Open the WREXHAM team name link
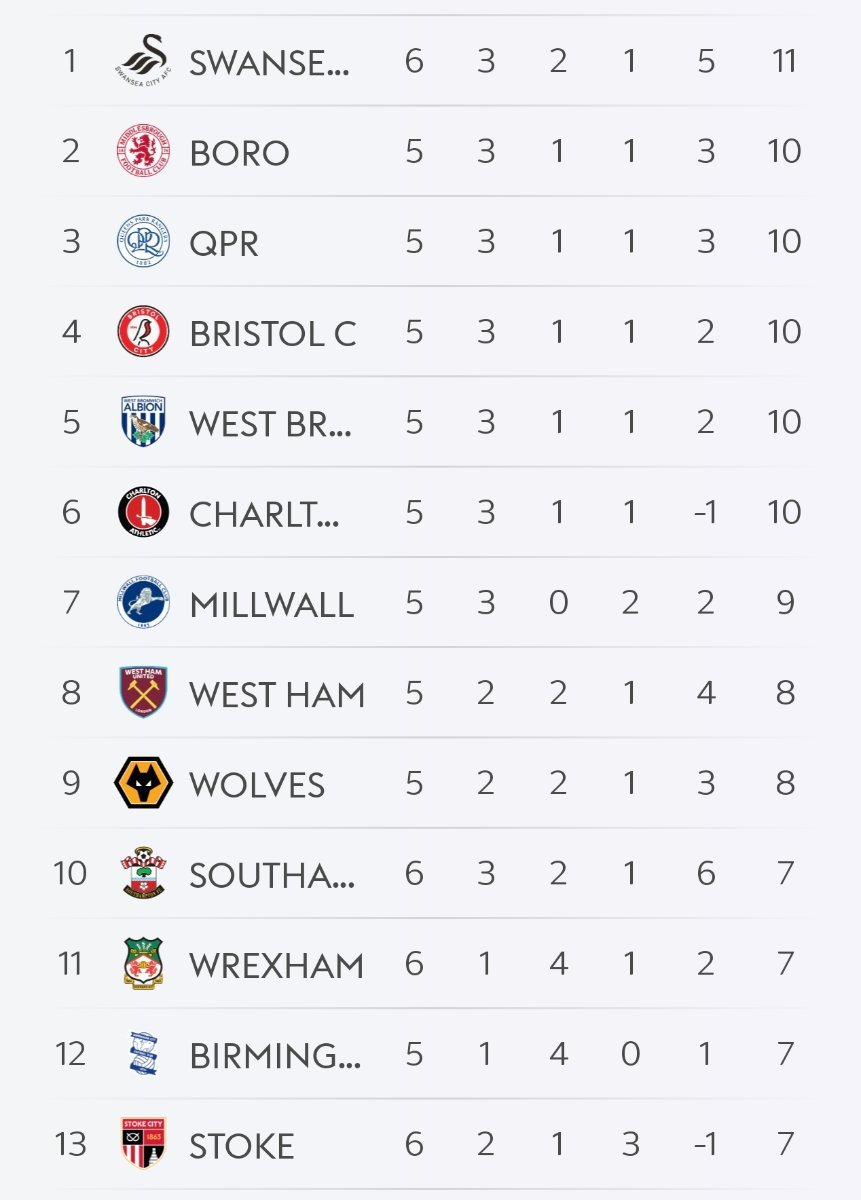861x1200 pixels. (x=276, y=966)
